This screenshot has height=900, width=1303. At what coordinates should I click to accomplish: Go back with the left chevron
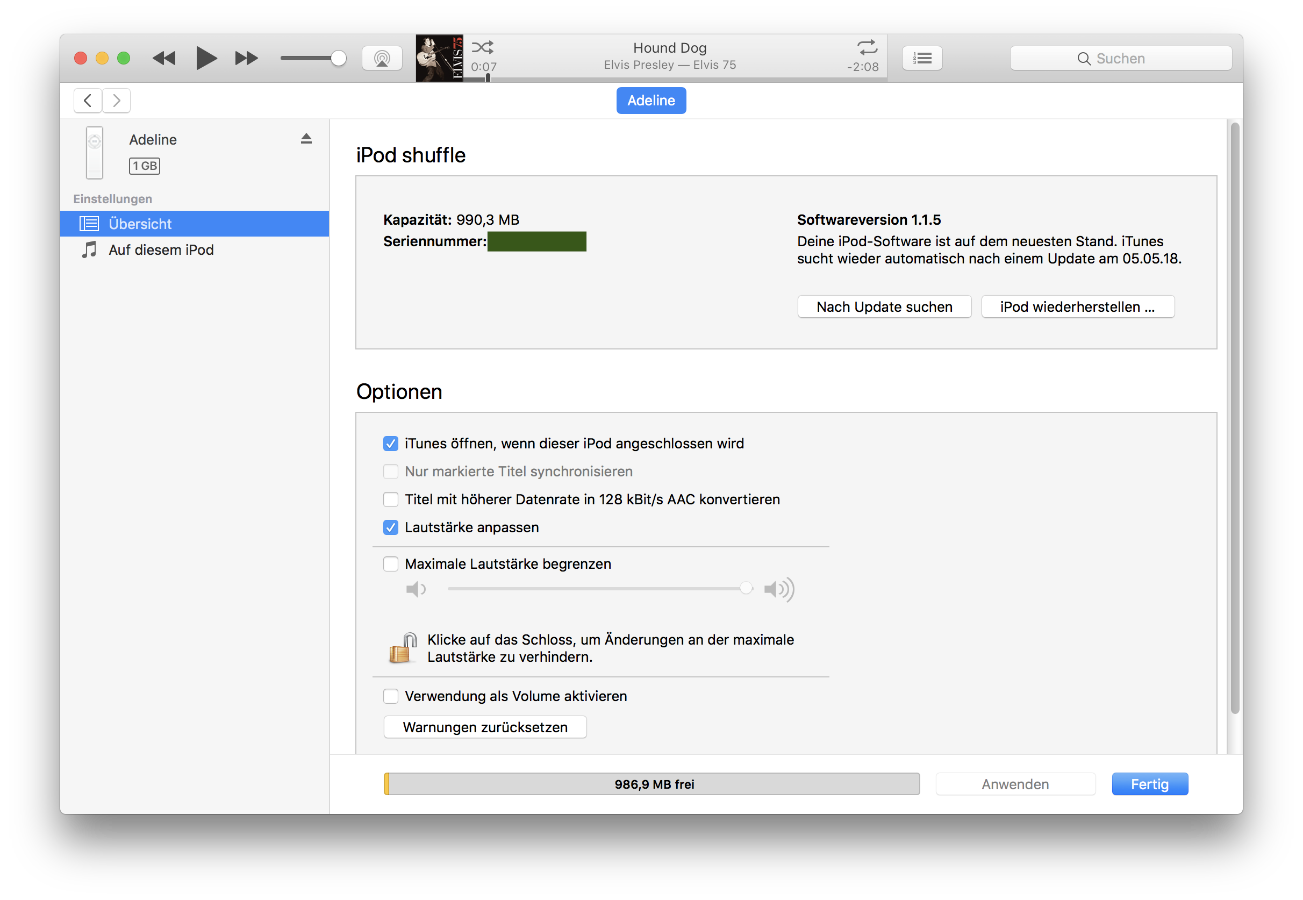88,100
